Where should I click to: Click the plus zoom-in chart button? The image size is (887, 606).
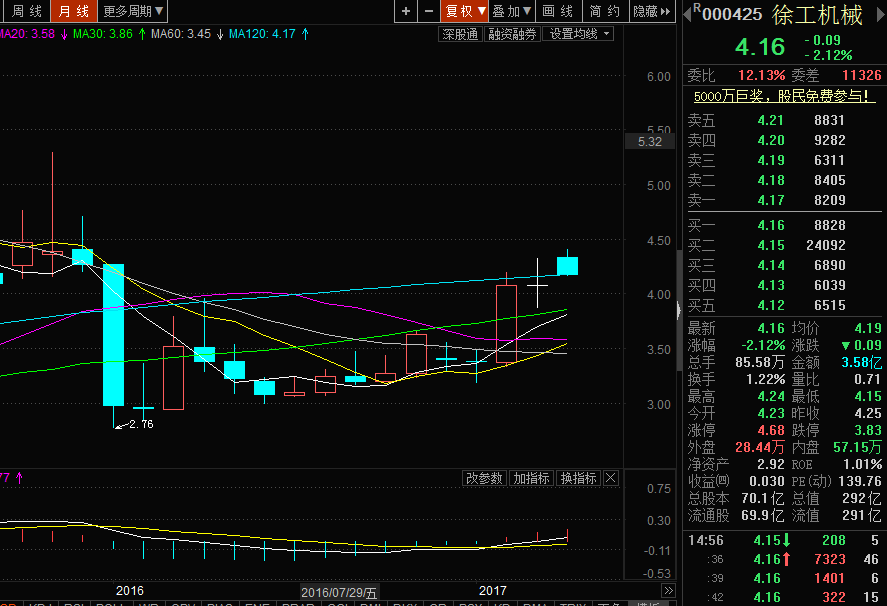point(405,11)
